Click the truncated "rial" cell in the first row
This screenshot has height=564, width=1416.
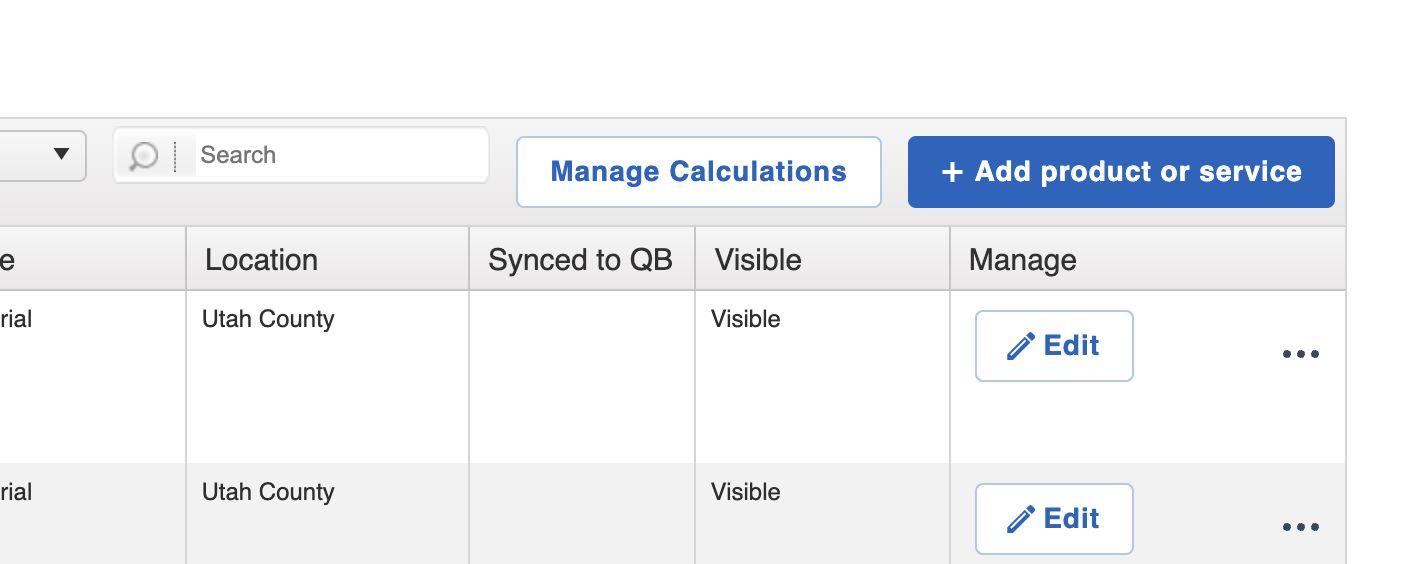(x=16, y=319)
